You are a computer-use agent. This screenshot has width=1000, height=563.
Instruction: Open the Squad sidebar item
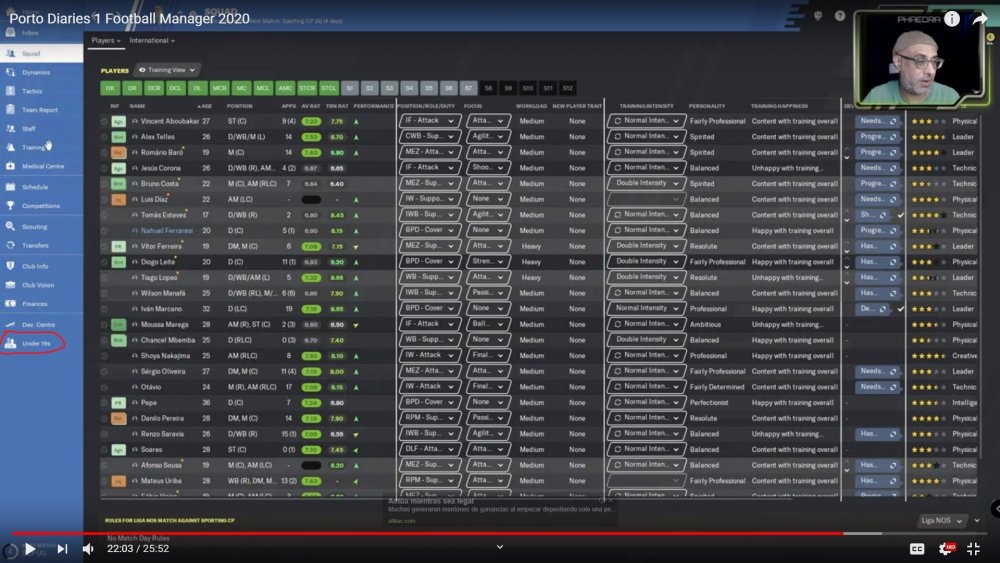tap(41, 54)
